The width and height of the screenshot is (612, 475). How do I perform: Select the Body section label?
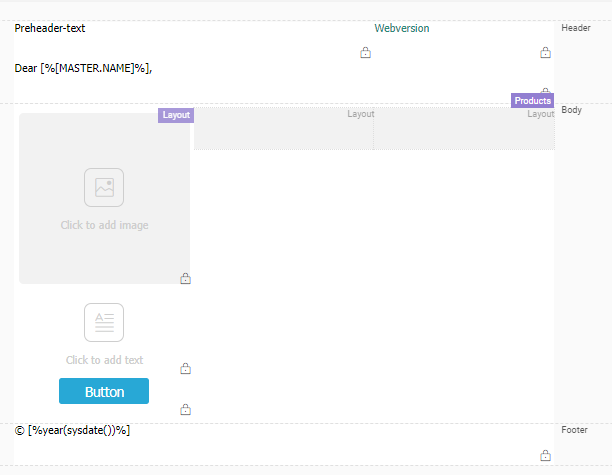click(571, 110)
